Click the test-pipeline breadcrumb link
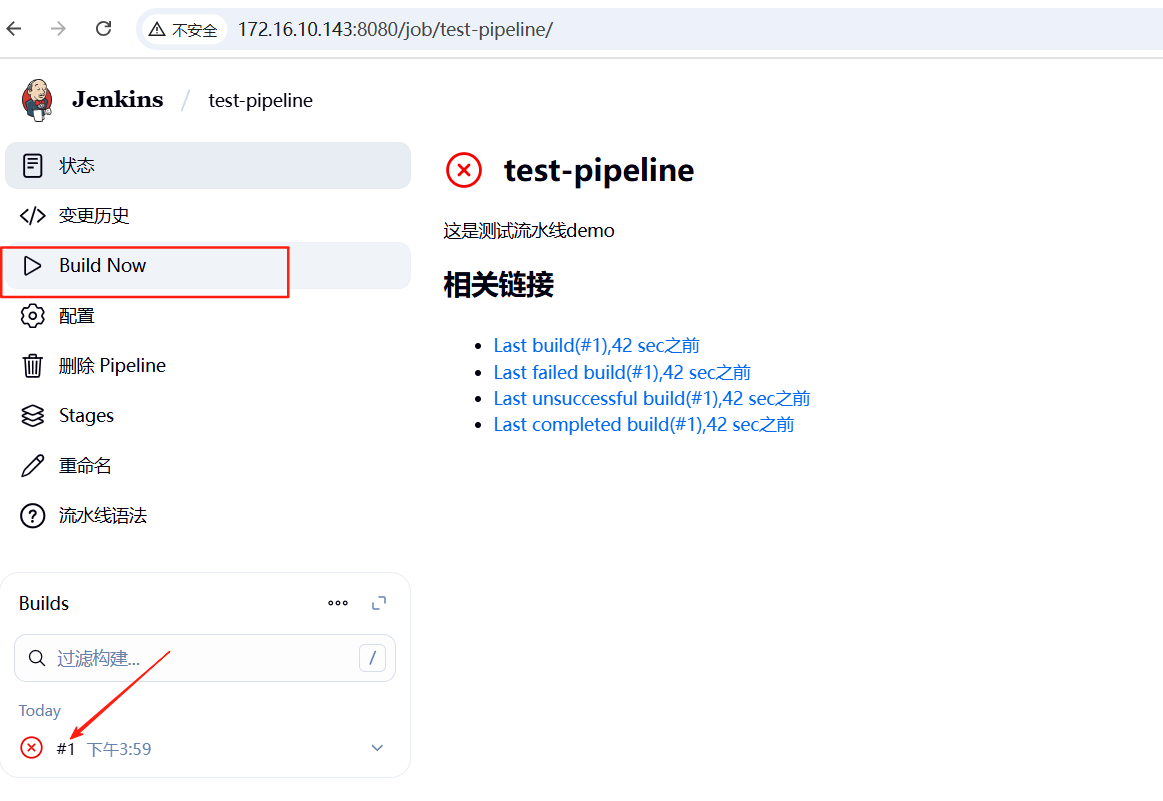 [x=260, y=100]
